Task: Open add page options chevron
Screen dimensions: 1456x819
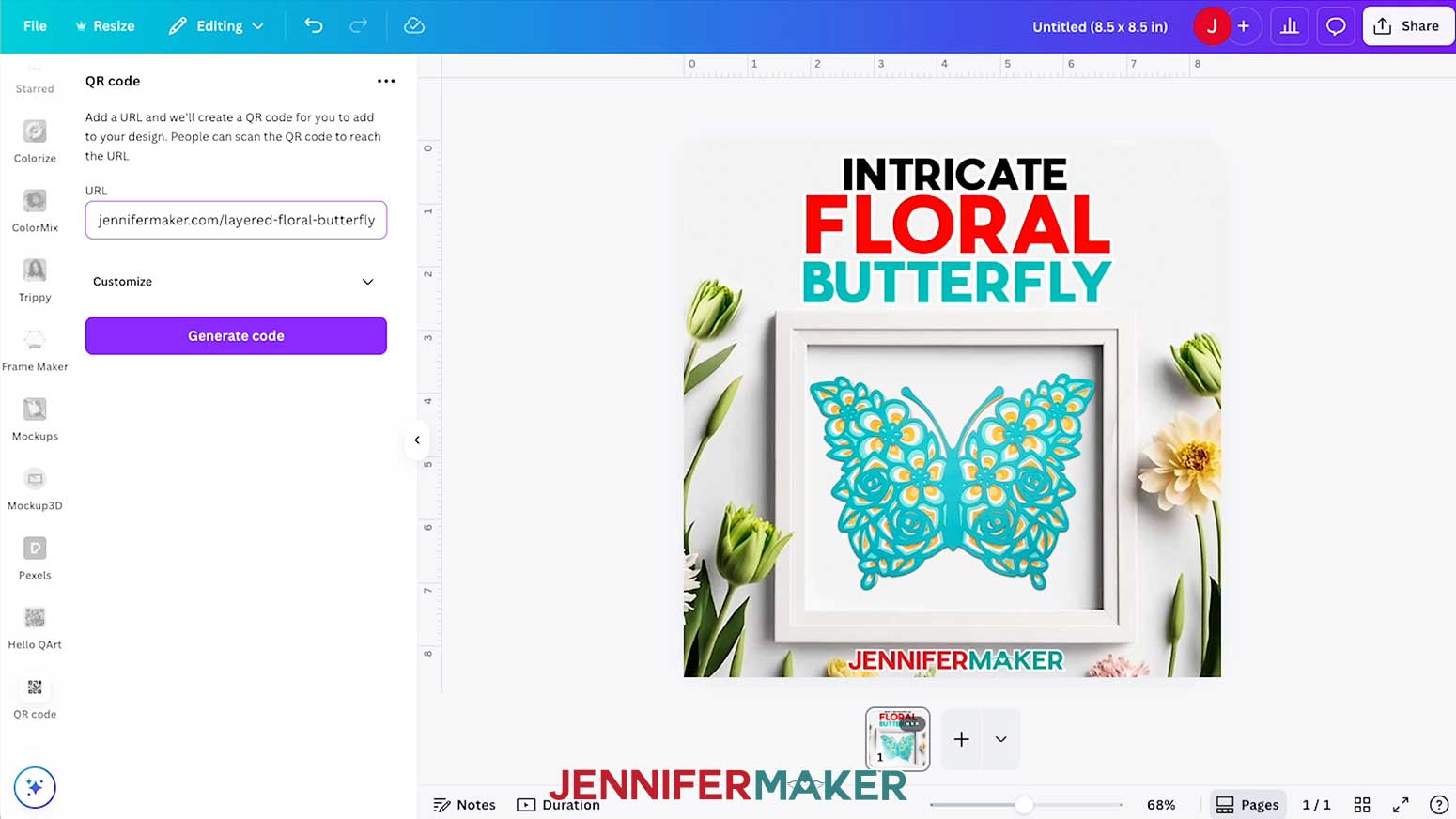Action: point(1001,739)
